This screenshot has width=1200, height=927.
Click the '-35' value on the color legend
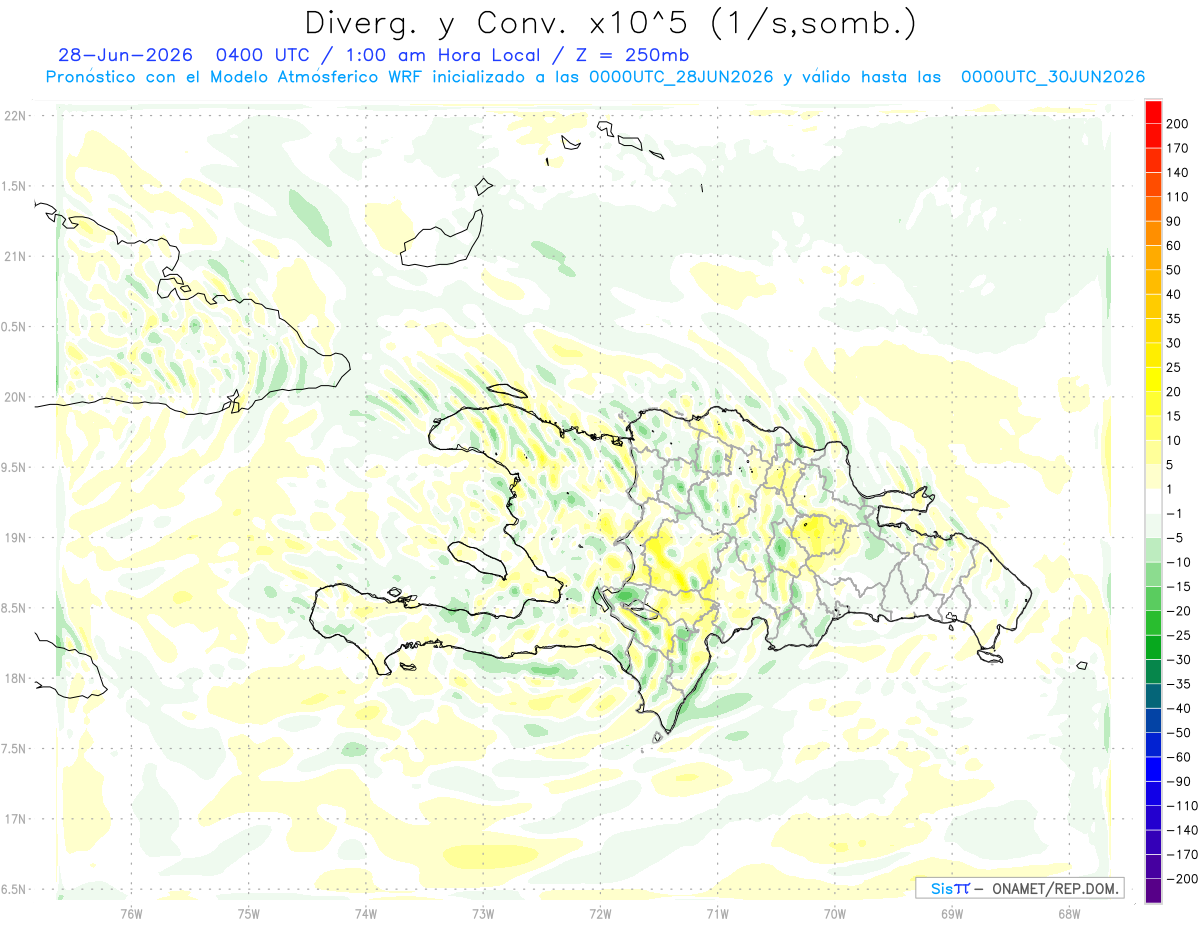point(1178,684)
